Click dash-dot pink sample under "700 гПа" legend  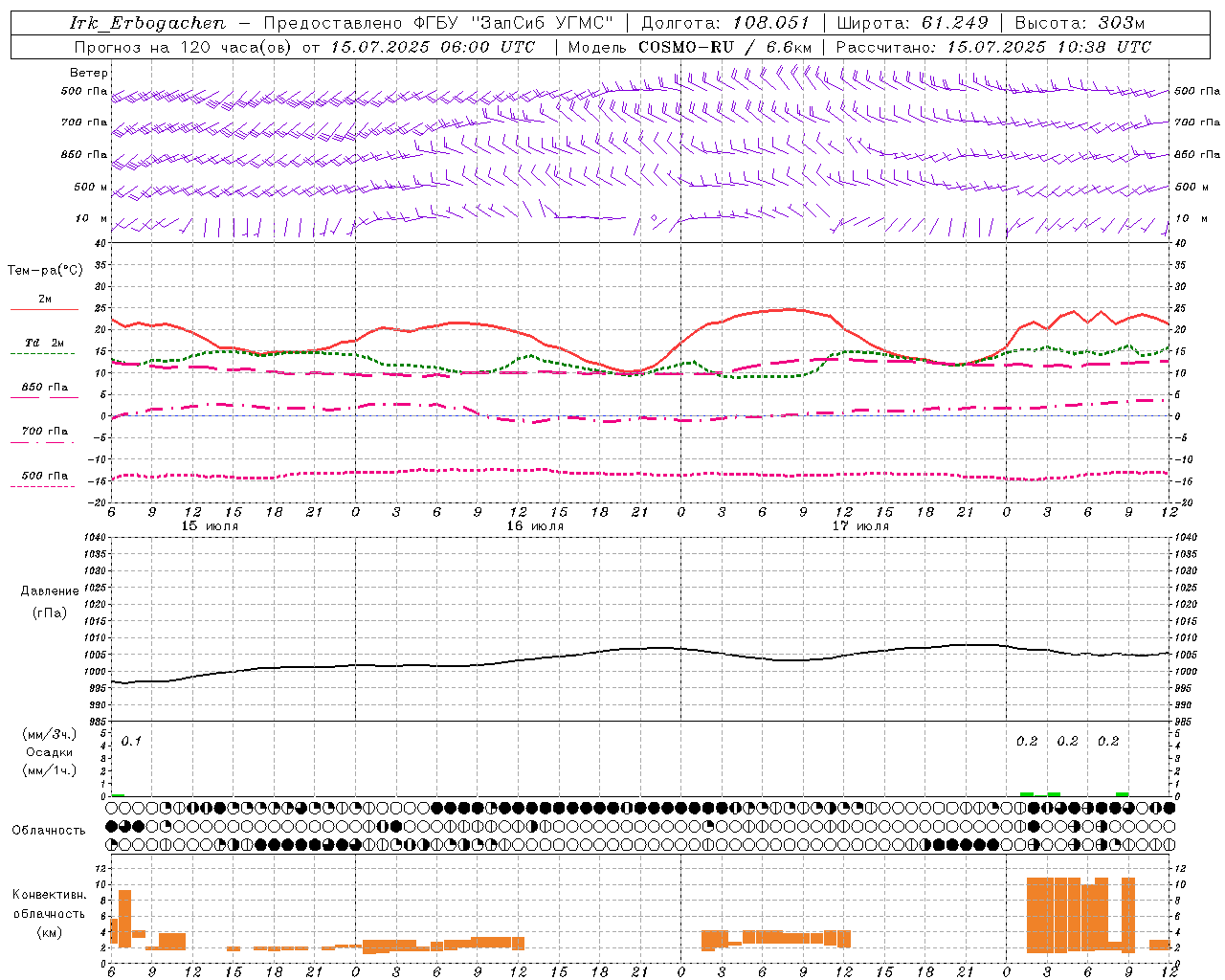[x=42, y=442]
